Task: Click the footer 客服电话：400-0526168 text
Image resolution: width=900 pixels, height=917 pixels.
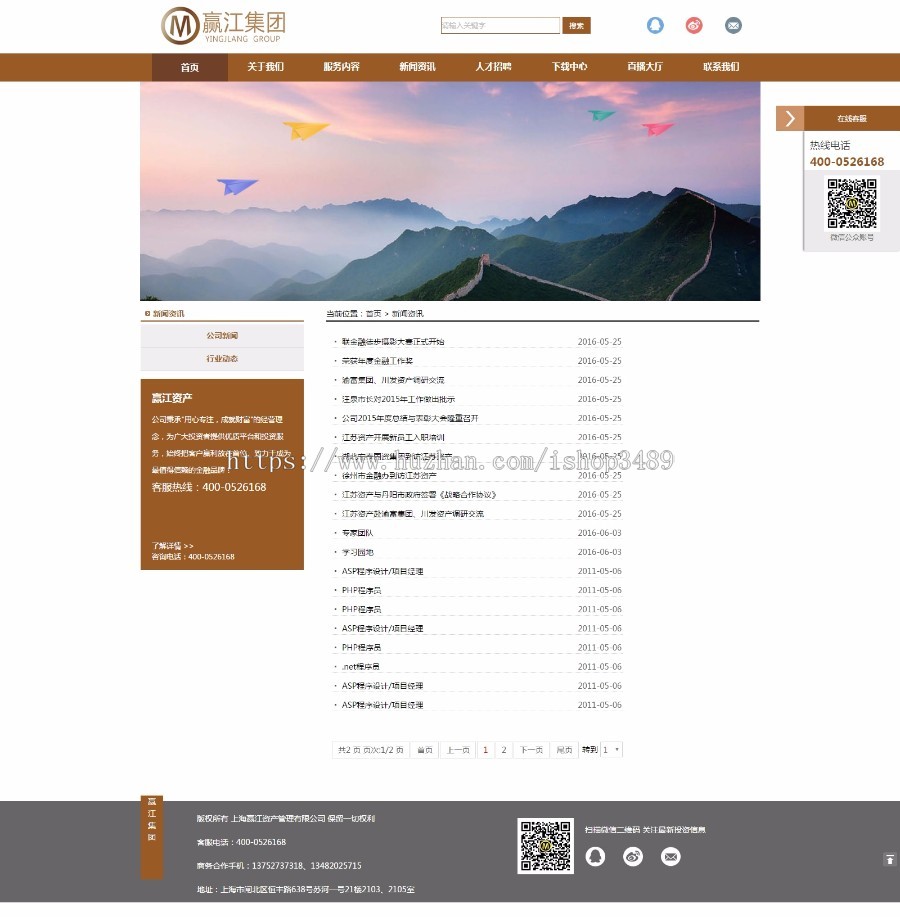Action: (242, 842)
